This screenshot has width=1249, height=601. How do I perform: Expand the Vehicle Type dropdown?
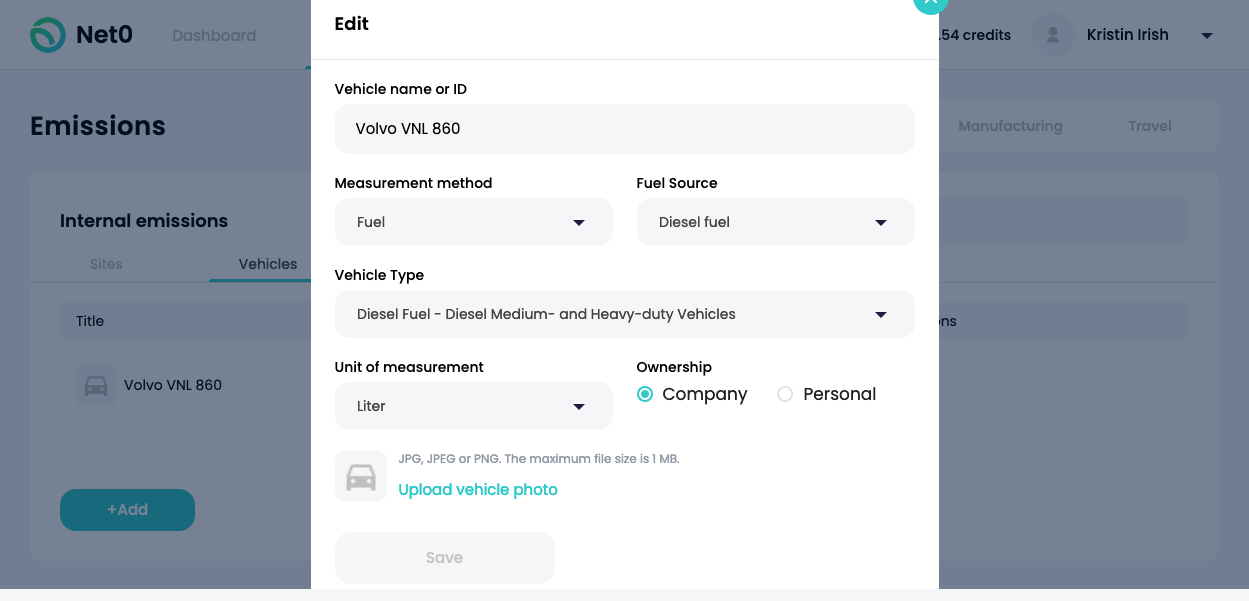(624, 314)
